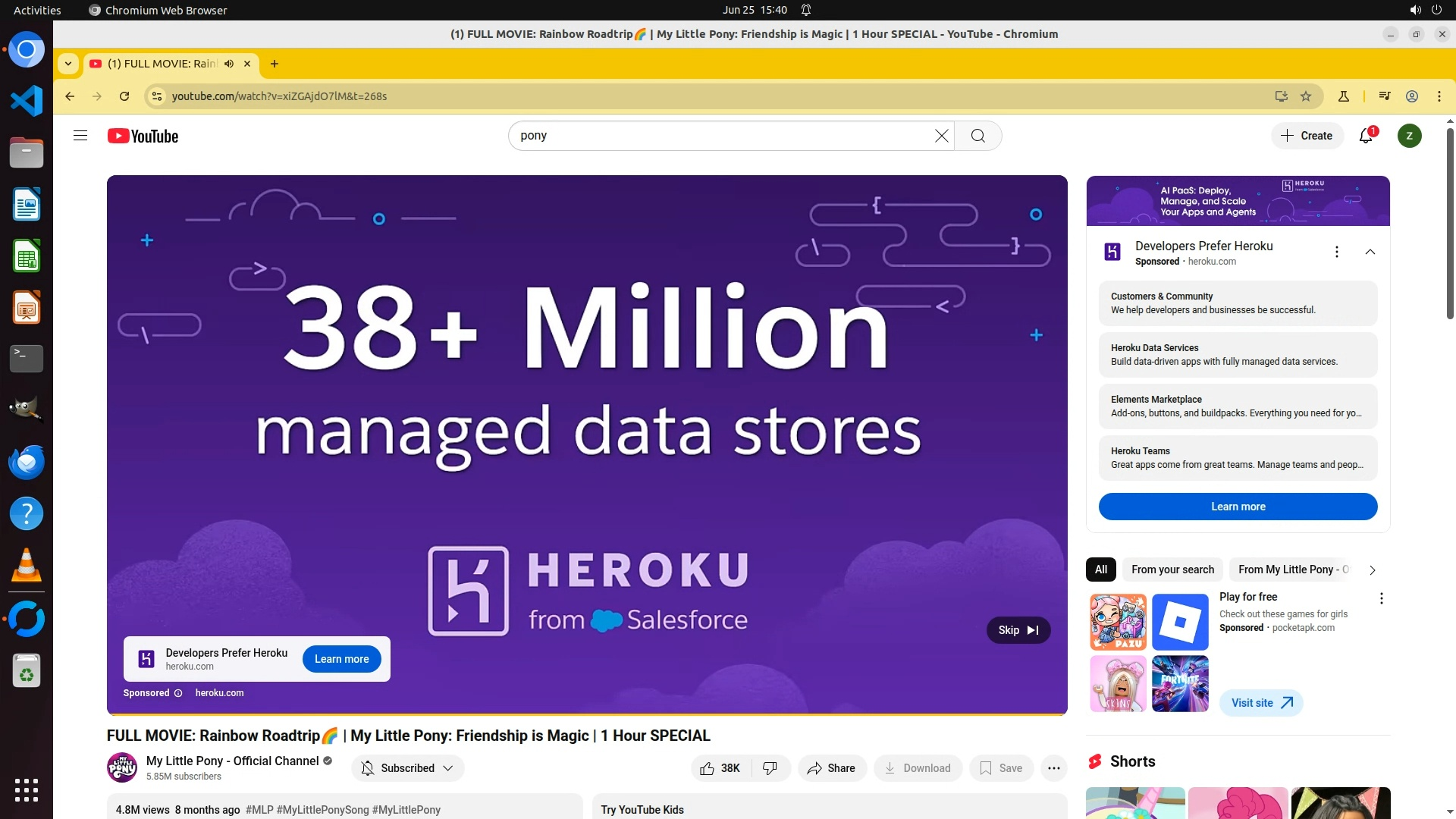Open VLC media player from dock
This screenshot has width=1456, height=819.
(27, 566)
